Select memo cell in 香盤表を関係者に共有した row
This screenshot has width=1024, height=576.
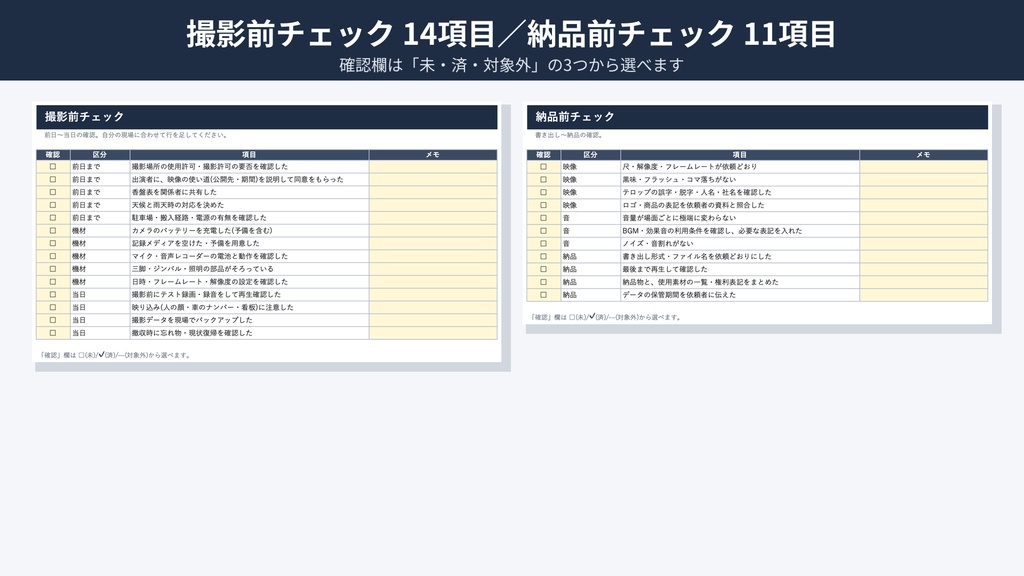[x=433, y=192]
